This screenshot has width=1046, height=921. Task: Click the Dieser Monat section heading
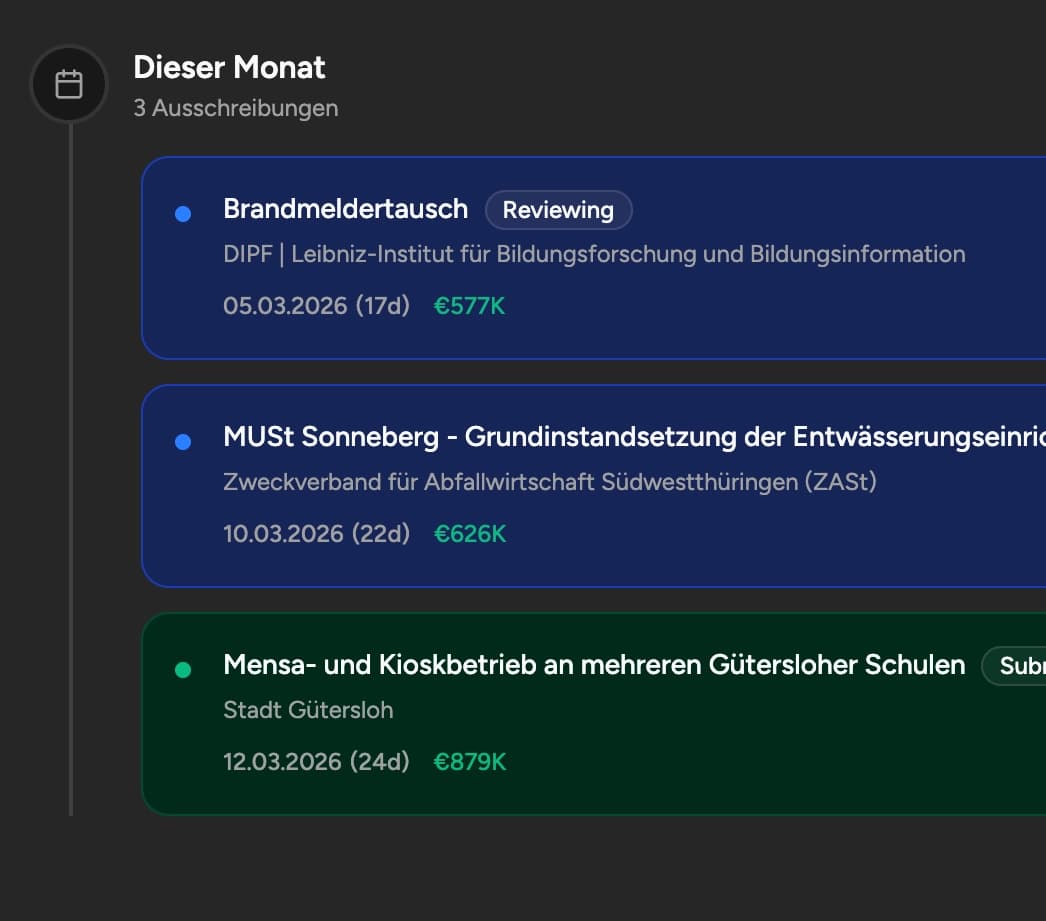tap(229, 67)
